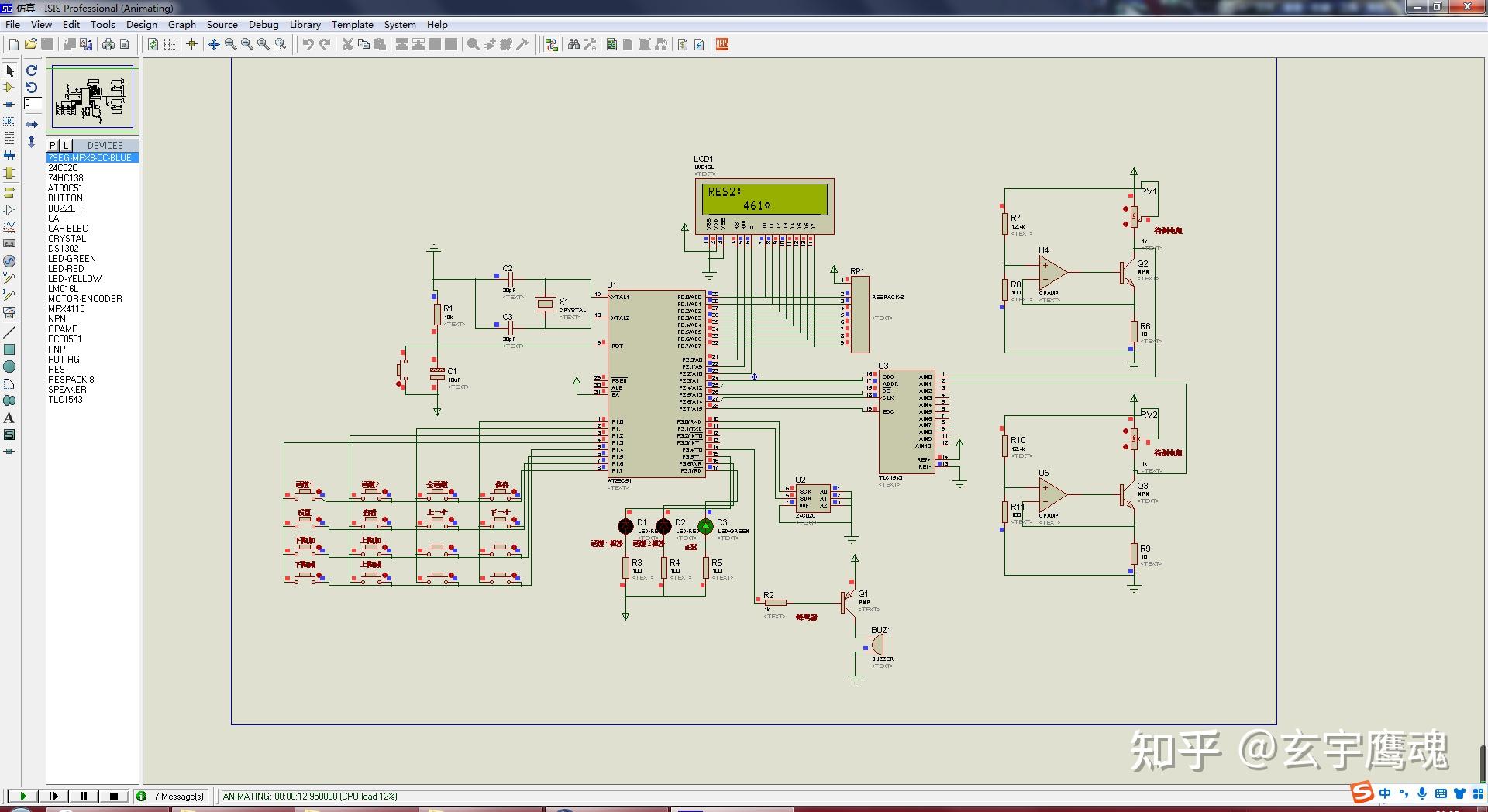The height and width of the screenshot is (812, 1488).
Task: Click the Rotate Clockwise icon
Action: pos(32,71)
